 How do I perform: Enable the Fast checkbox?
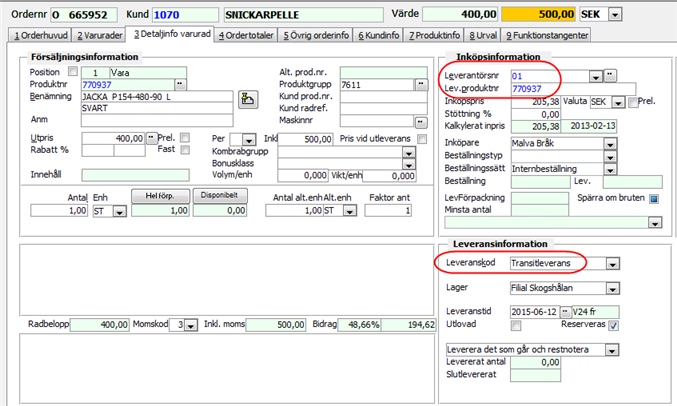coord(185,149)
